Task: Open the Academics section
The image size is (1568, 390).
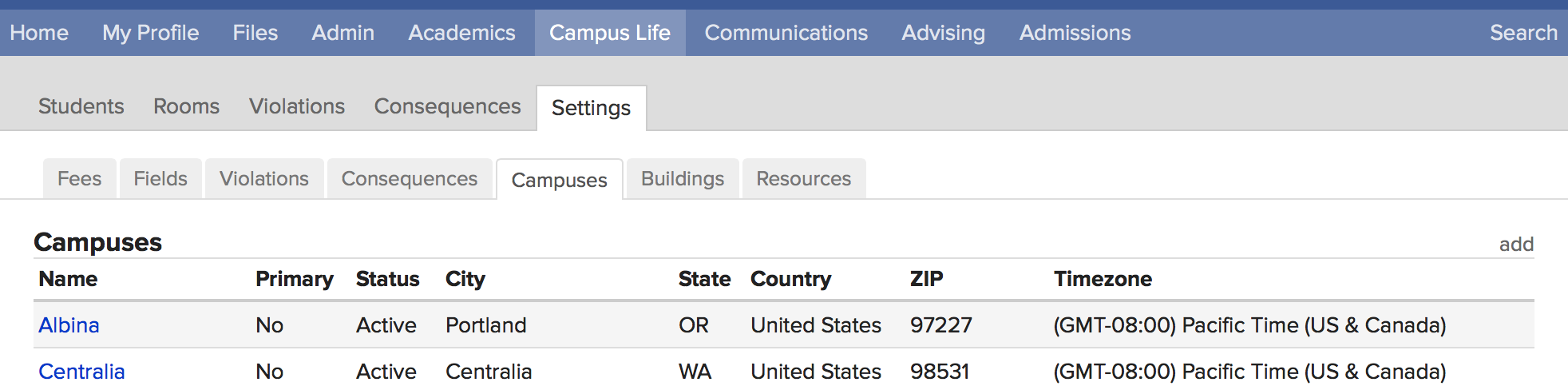Action: coord(461,33)
